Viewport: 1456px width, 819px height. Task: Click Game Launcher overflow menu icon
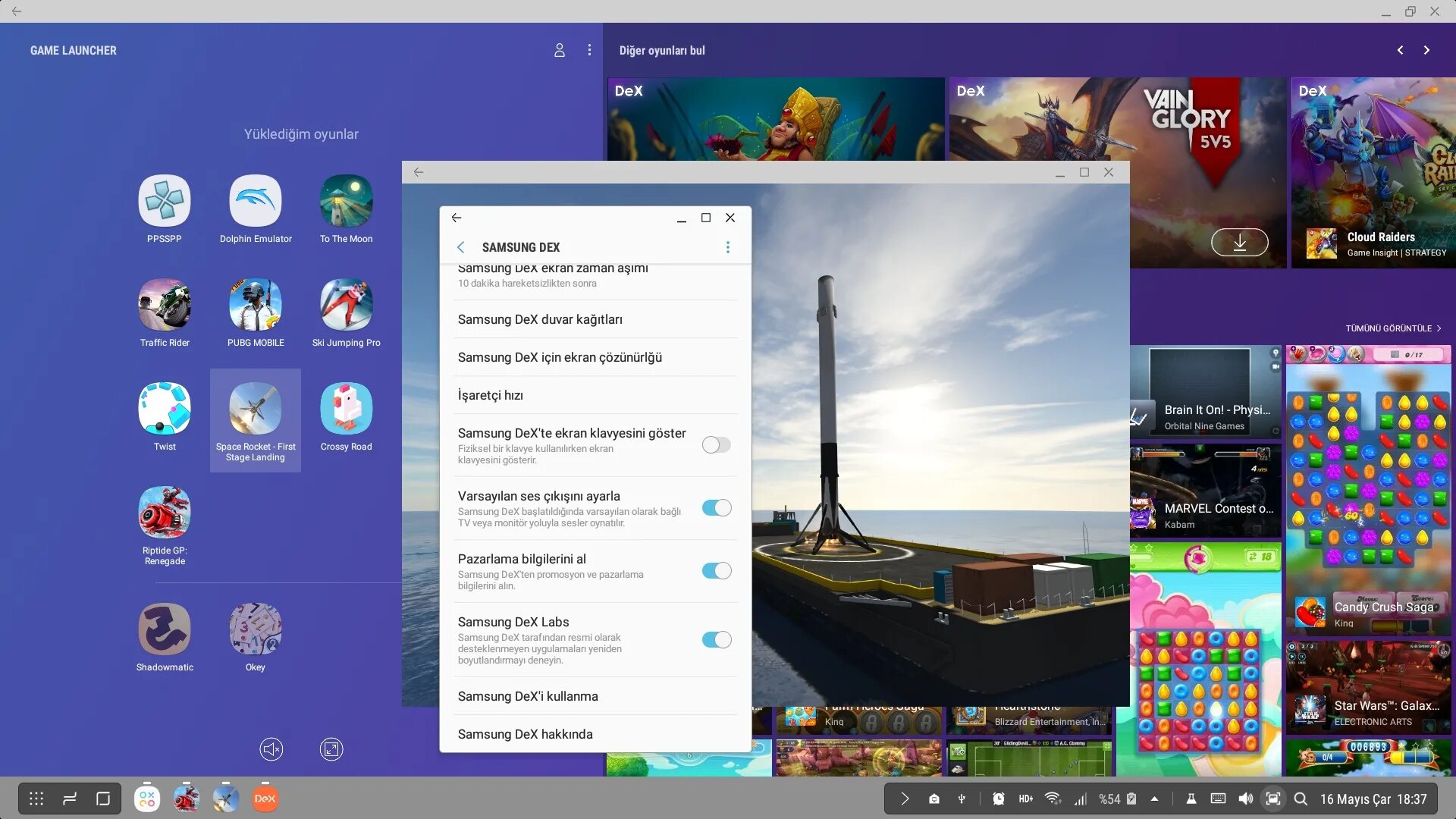[589, 50]
